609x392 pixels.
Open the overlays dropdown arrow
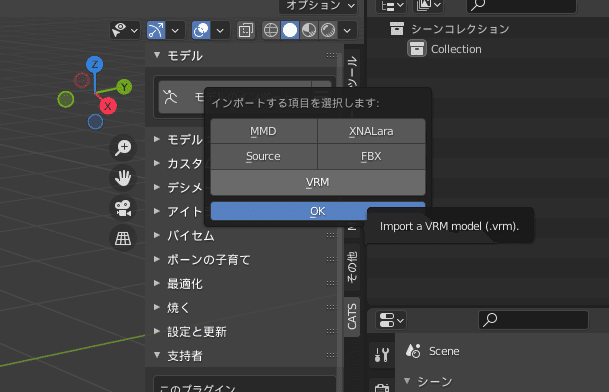(x=220, y=30)
